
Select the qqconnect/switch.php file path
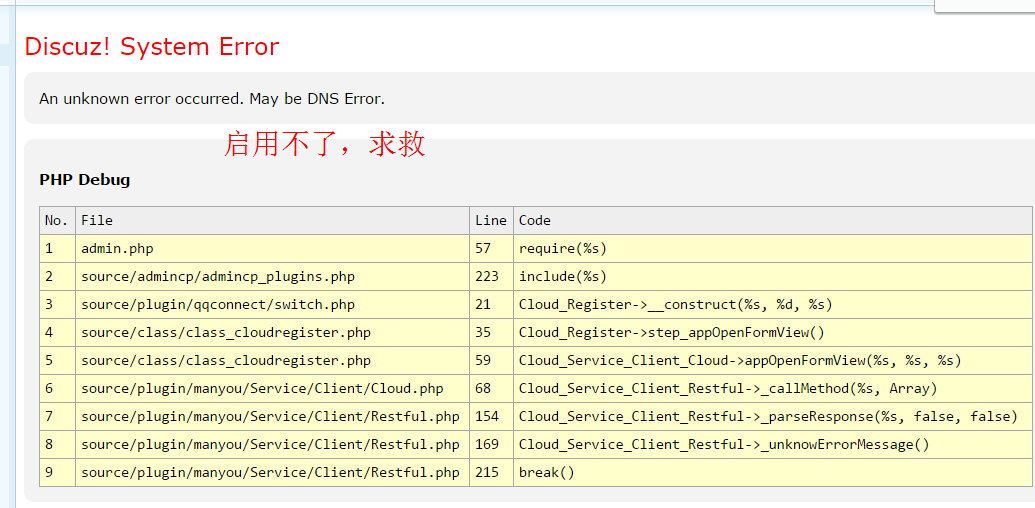click(x=218, y=304)
